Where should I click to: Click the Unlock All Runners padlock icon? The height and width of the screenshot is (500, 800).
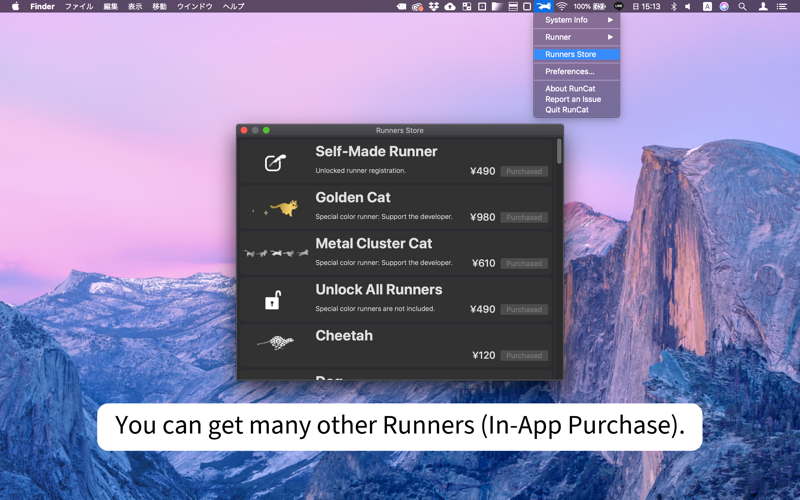point(273,299)
